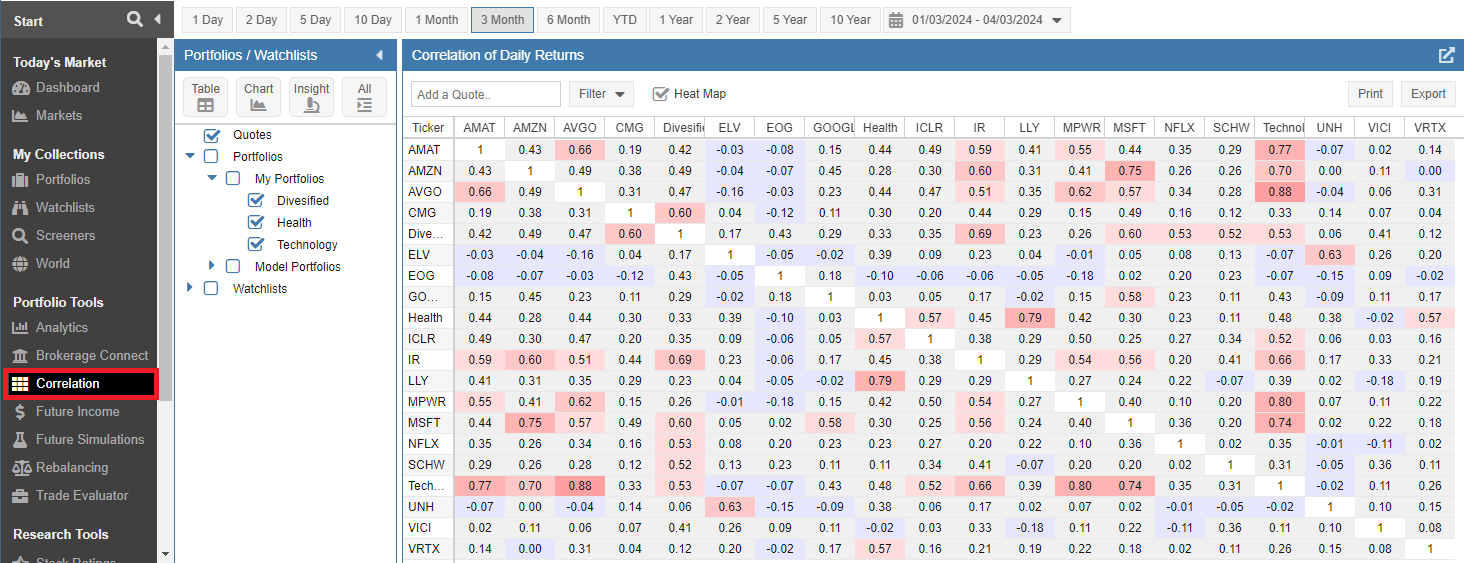The width and height of the screenshot is (1464, 563).
Task: Uncheck the Technology portfolio checkbox
Action: (x=255, y=245)
